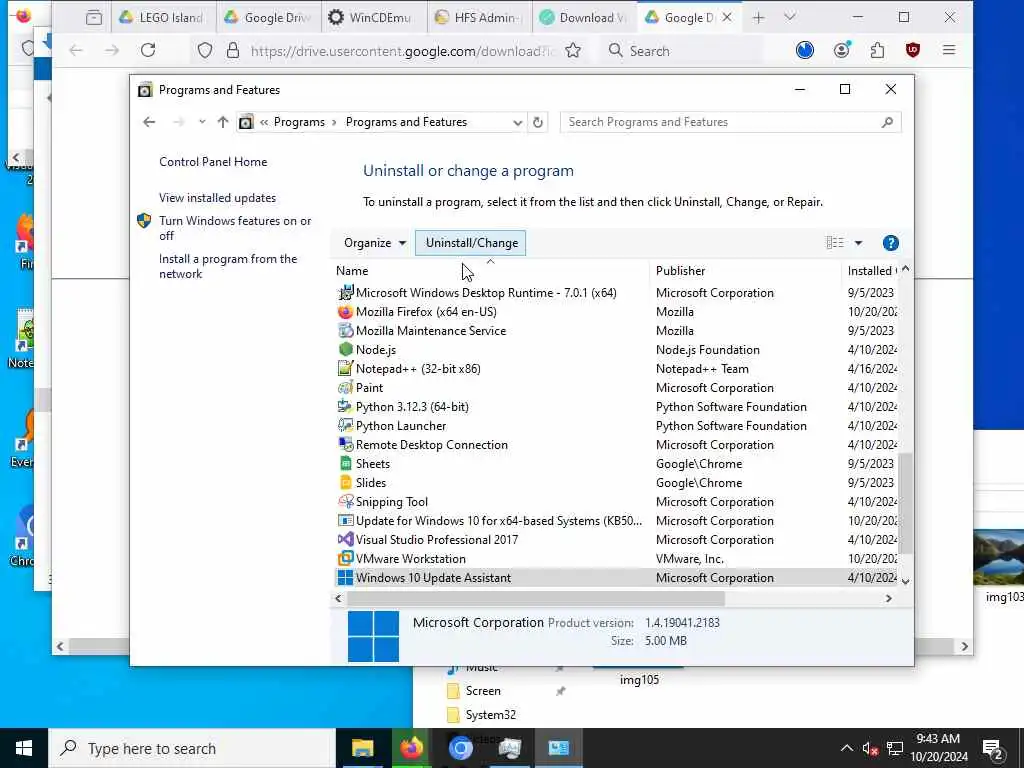Open the notification center icon
Screen dimensions: 1024x768
[992, 749]
